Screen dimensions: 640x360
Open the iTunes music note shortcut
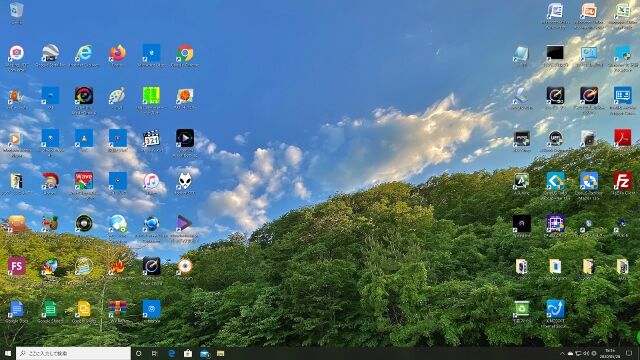point(151,181)
